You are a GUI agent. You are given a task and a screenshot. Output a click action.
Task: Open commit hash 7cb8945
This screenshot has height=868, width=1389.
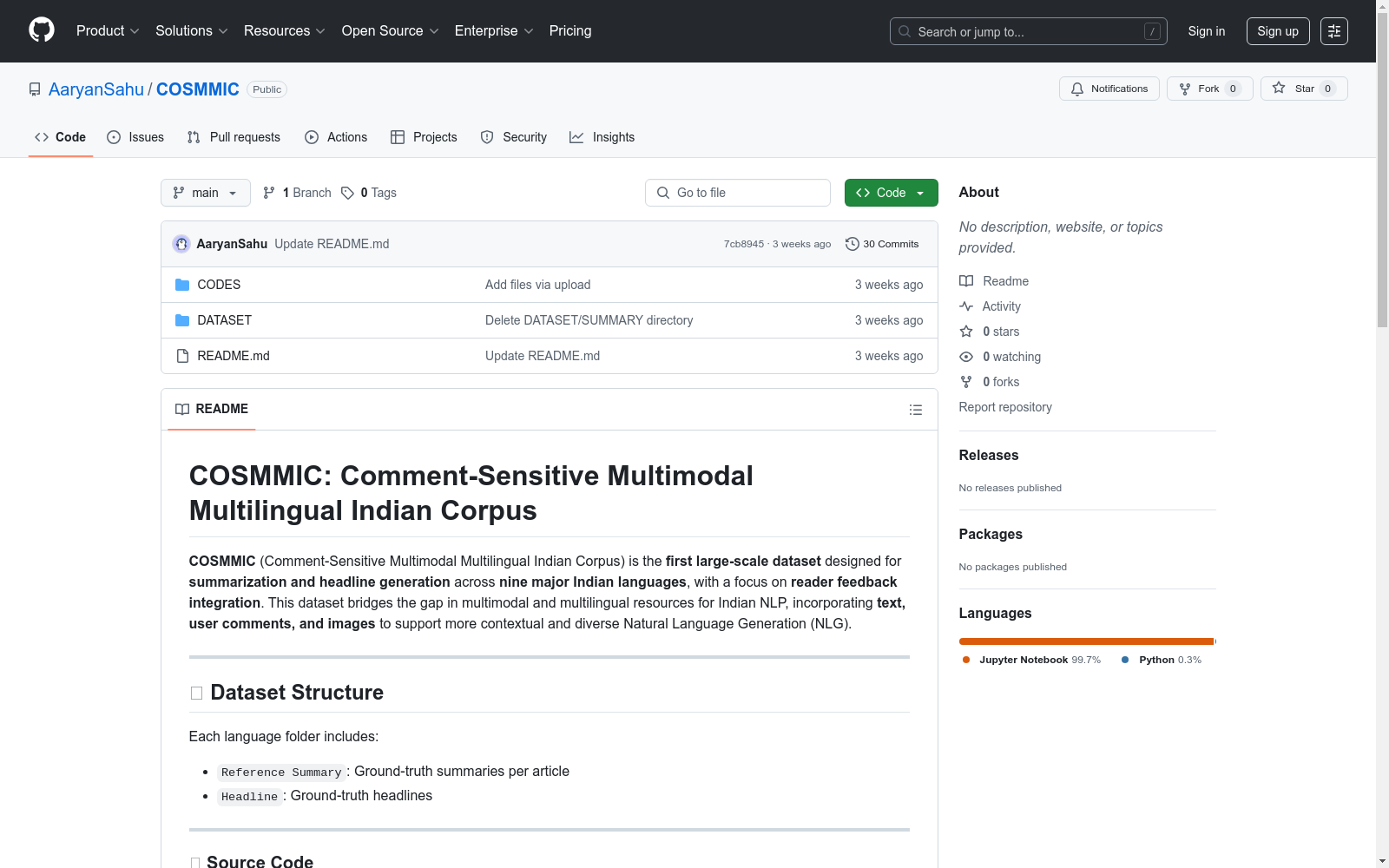[744, 244]
